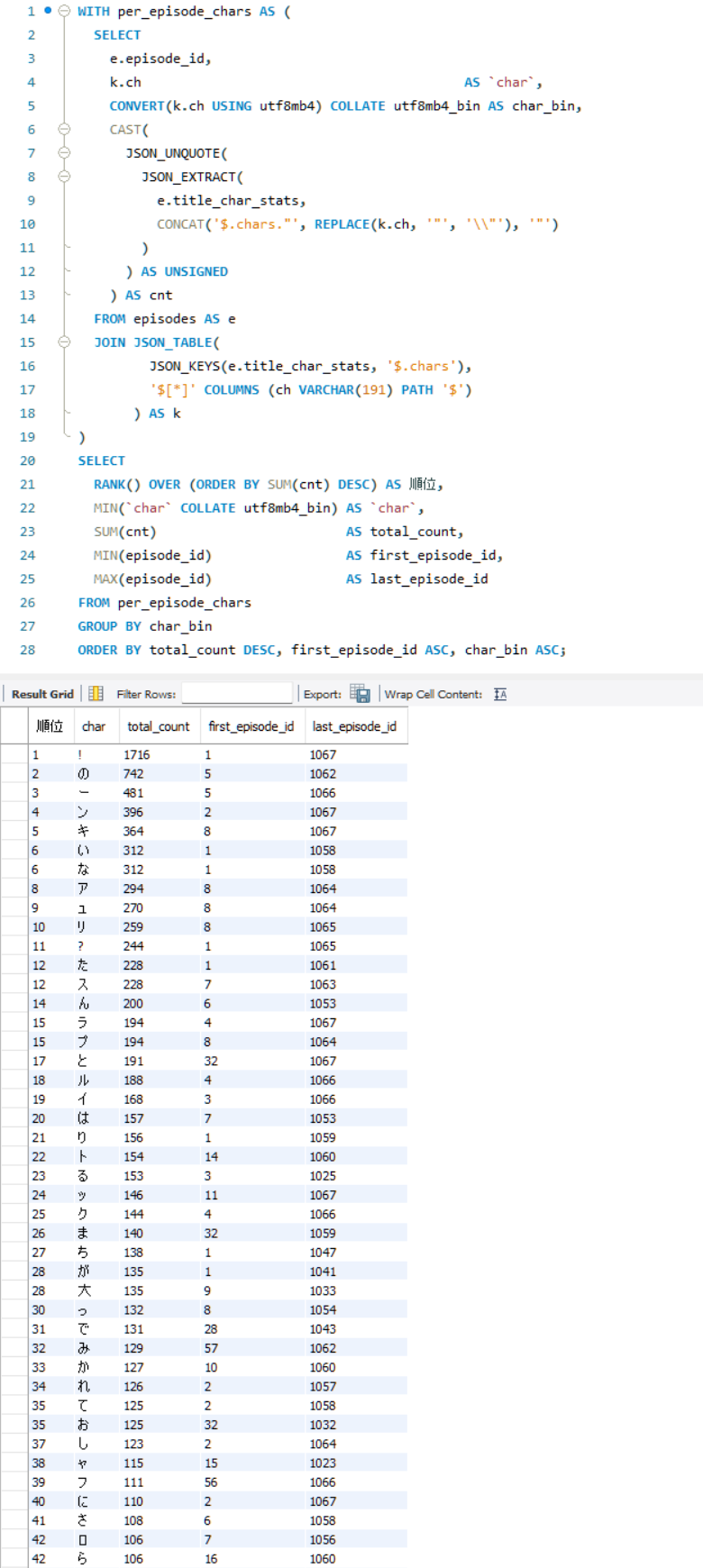703x1568 pixels.
Task: Select the last_episode_id column header
Action: click(x=354, y=726)
